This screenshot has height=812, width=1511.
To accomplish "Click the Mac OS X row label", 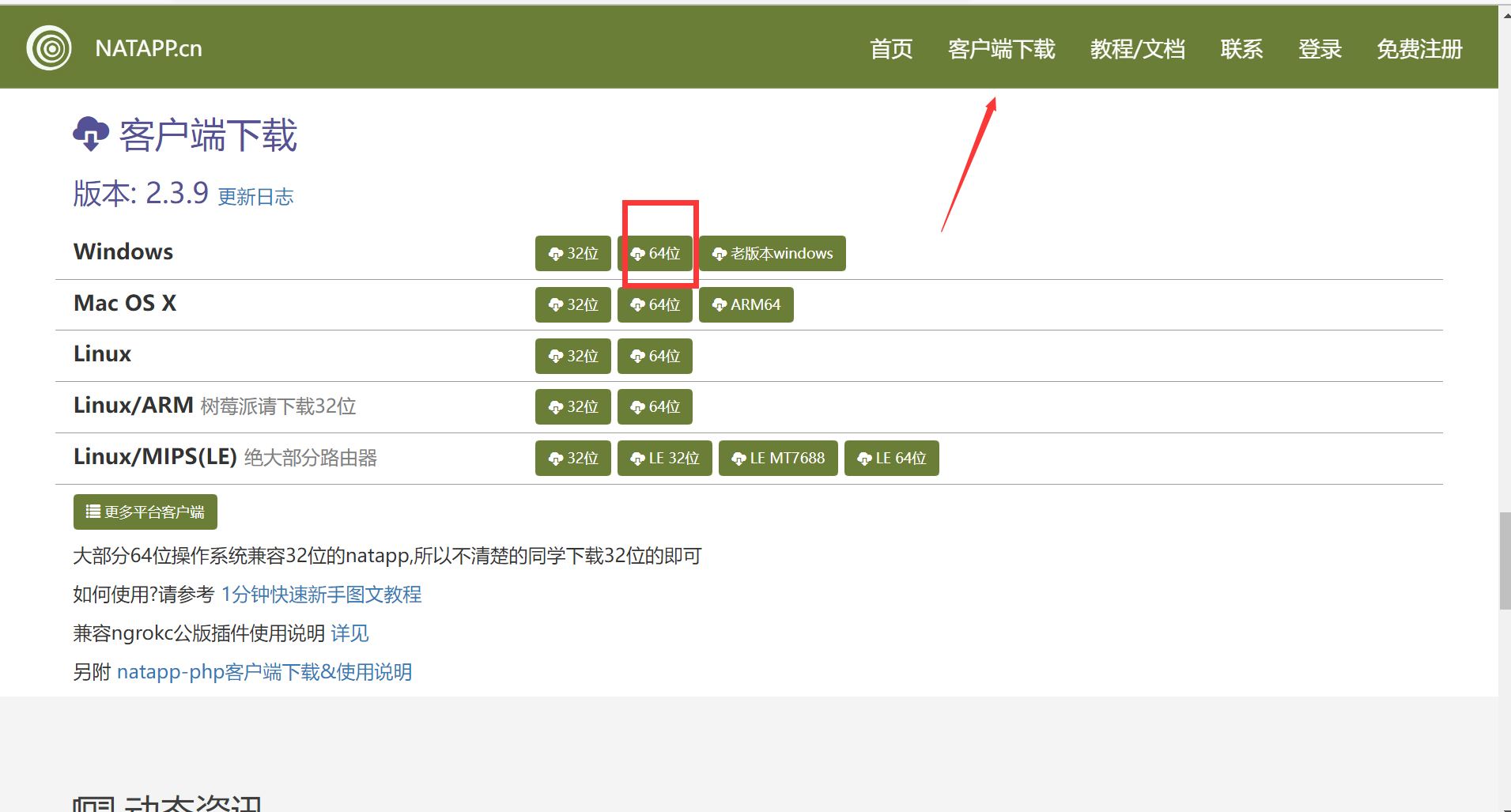I will point(125,303).
